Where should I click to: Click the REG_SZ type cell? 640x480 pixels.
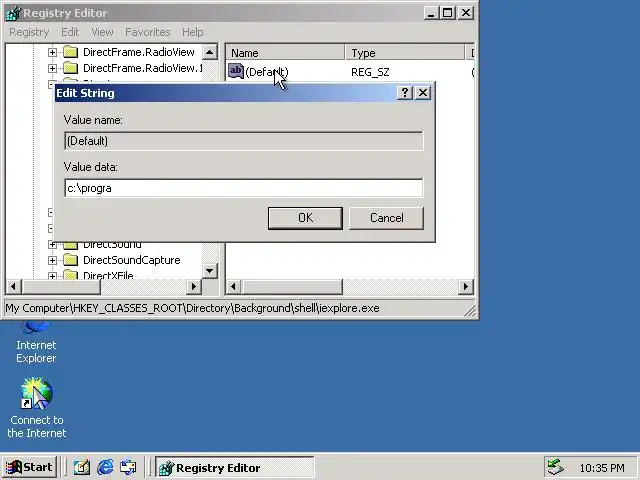[370, 72]
